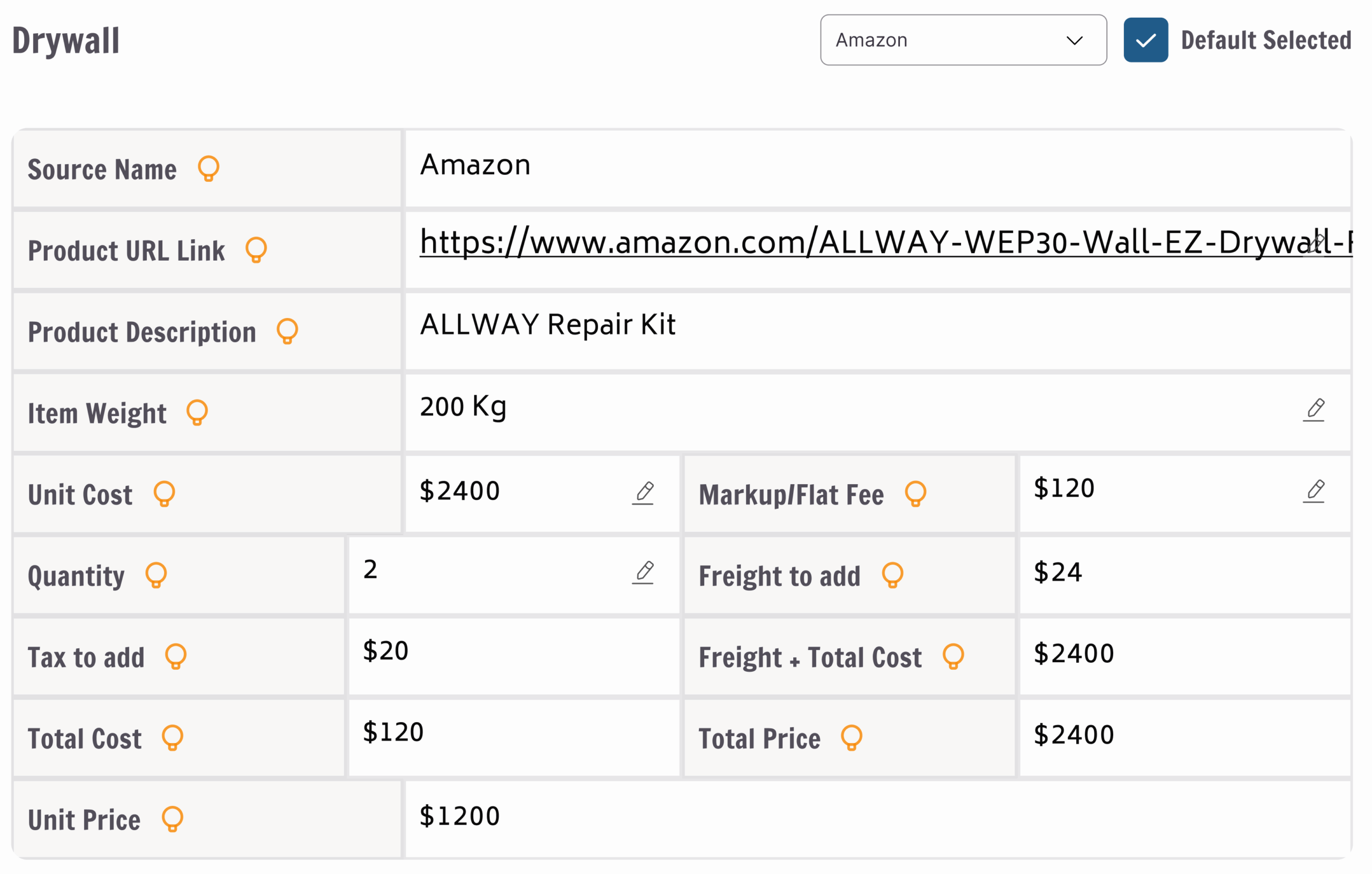Click the Freight to add hint bulb
1372x874 pixels.
coord(893,575)
